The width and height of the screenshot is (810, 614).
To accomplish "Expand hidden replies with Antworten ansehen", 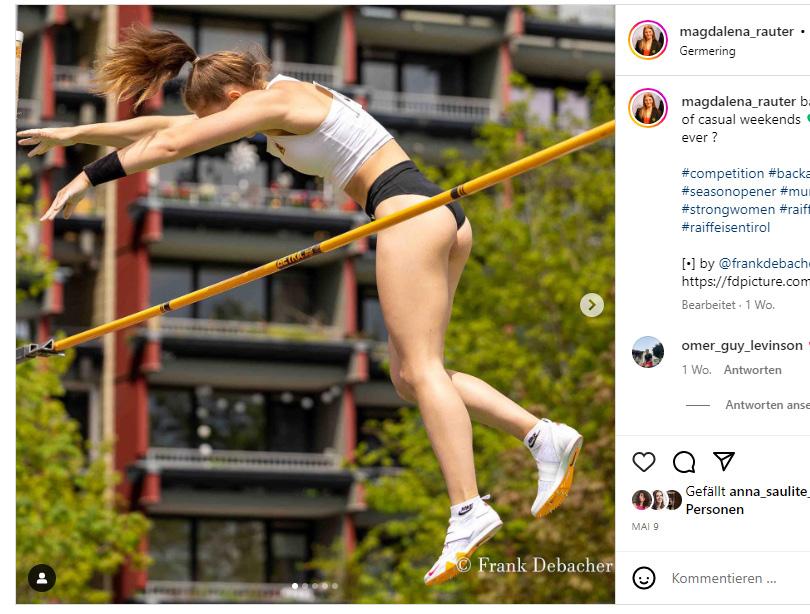I will pyautogui.click(x=767, y=405).
